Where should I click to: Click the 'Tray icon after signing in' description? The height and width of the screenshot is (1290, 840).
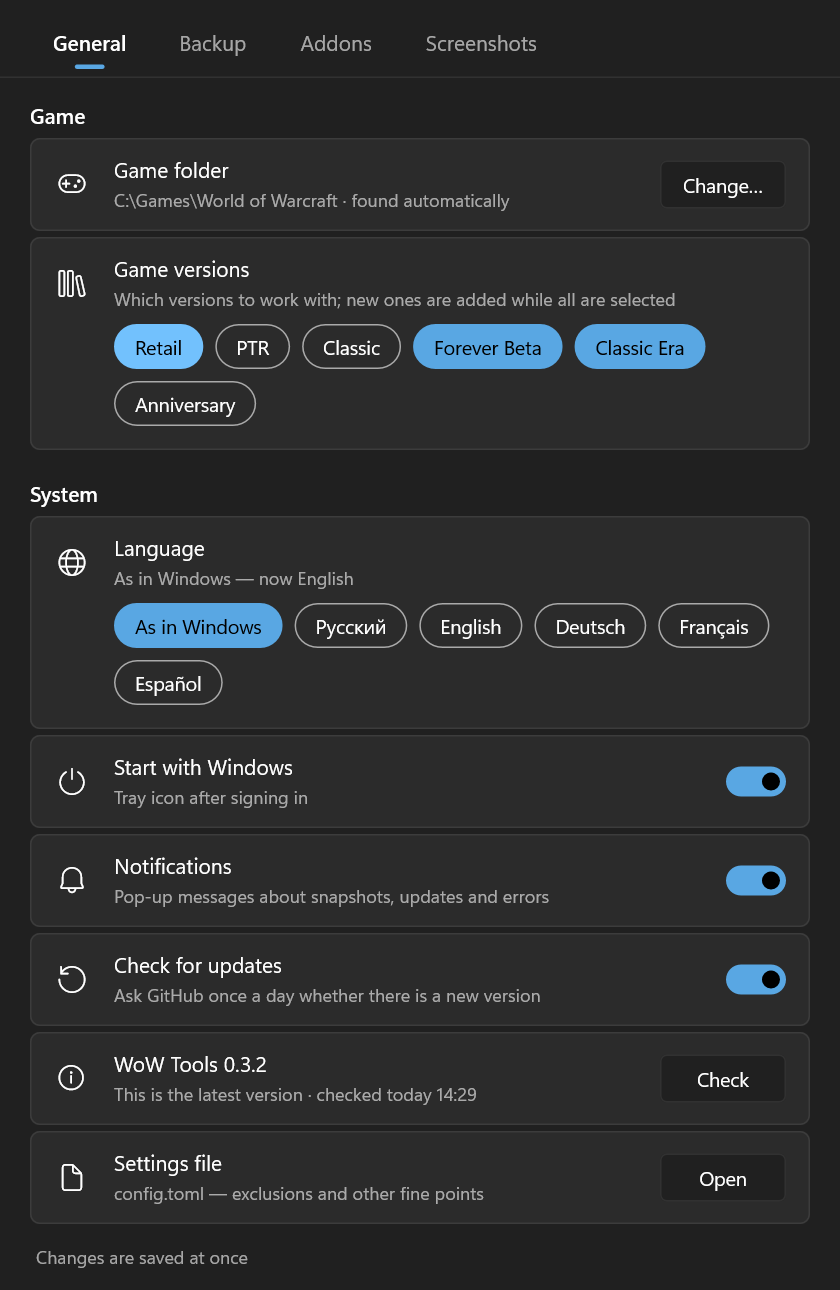211,798
